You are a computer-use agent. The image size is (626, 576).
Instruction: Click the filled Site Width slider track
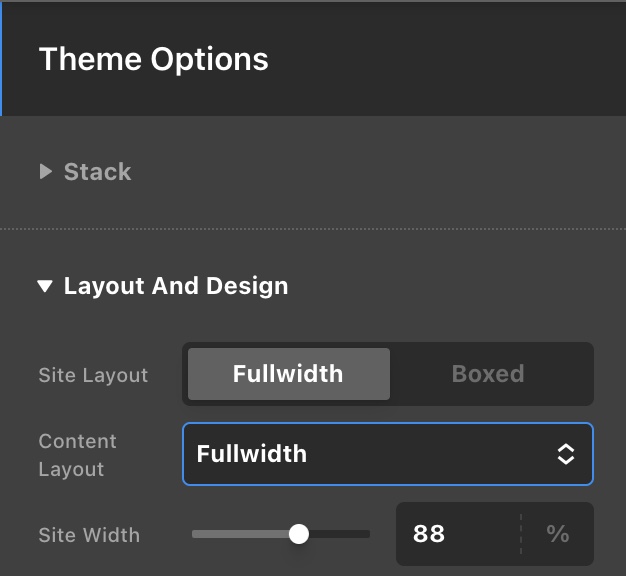[x=240, y=534]
